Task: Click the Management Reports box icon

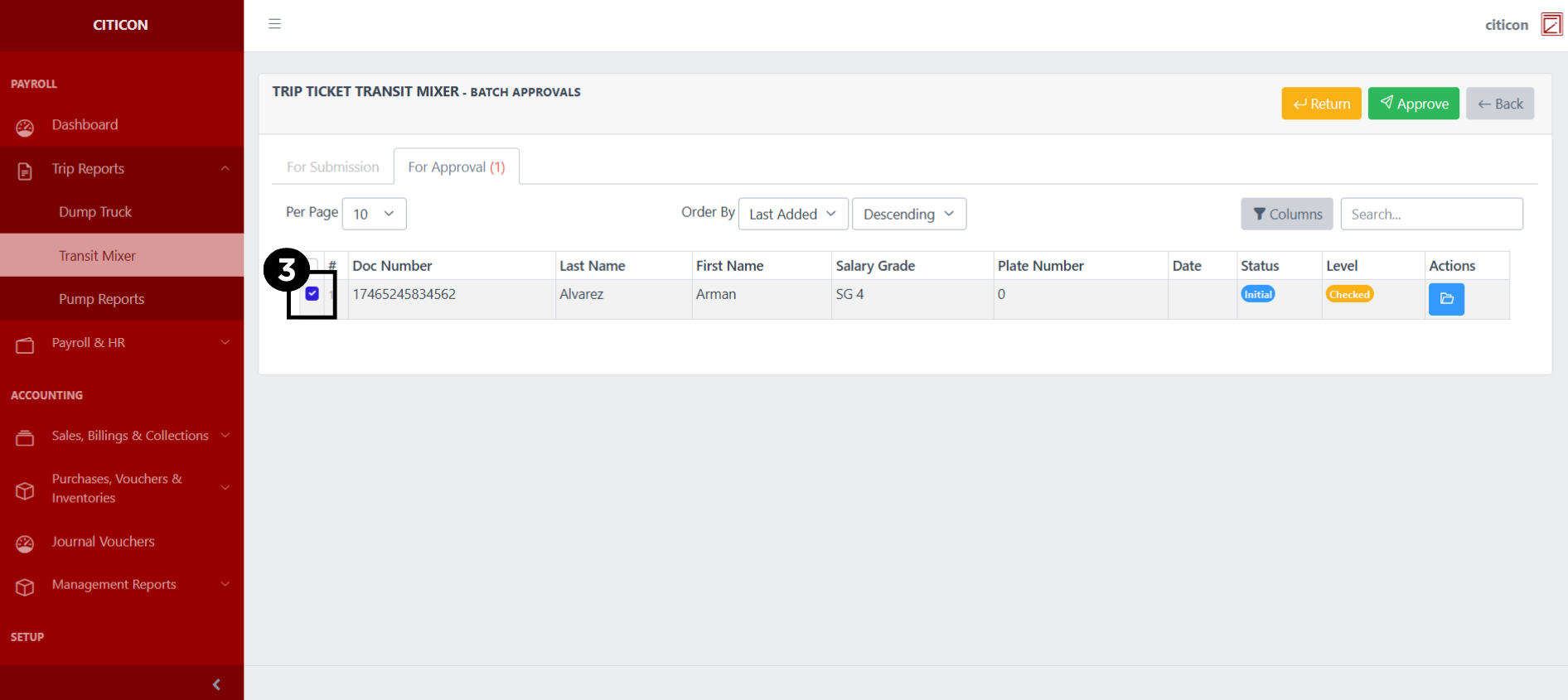Action: click(25, 587)
